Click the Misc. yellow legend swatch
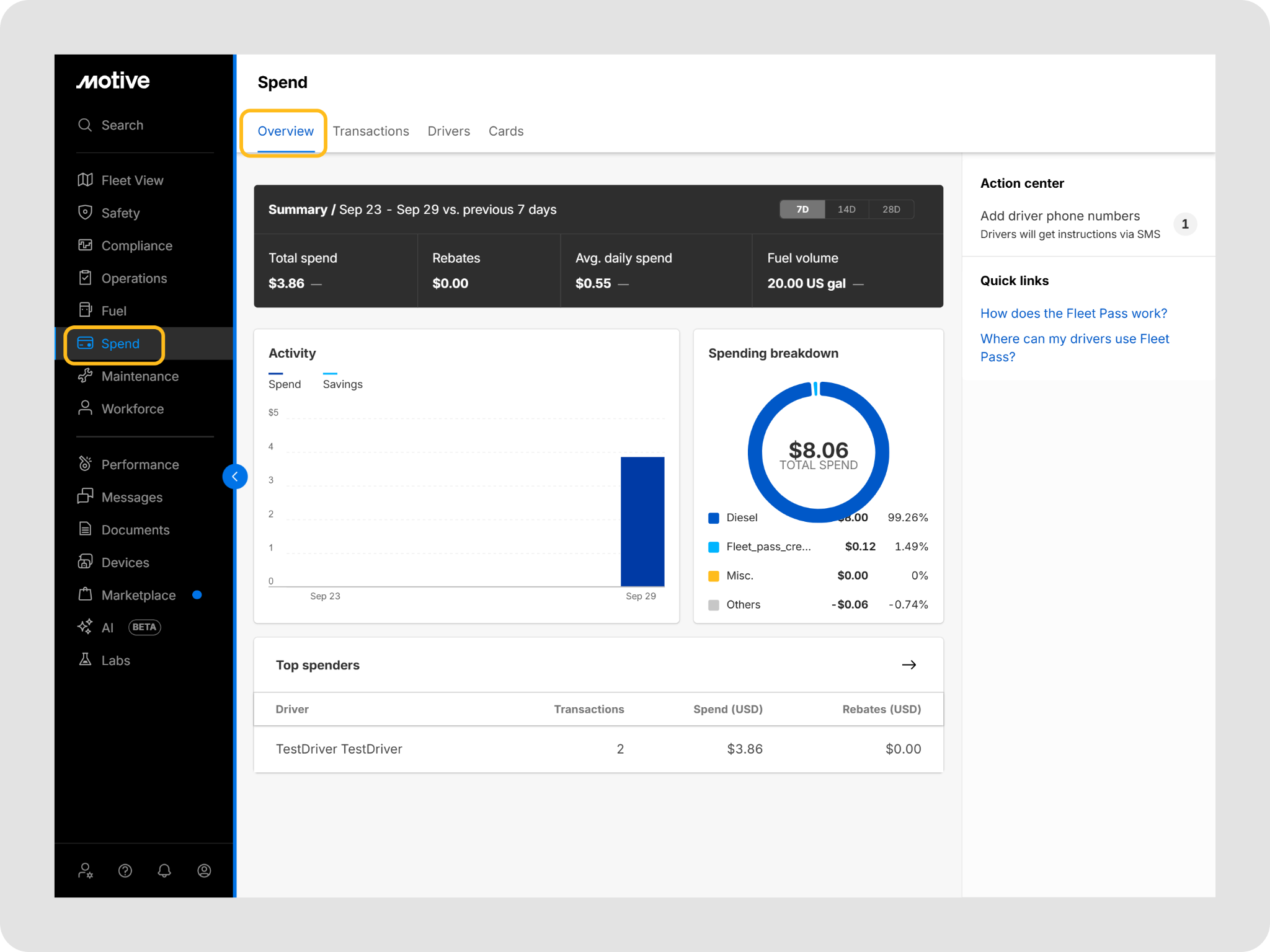 (x=714, y=576)
